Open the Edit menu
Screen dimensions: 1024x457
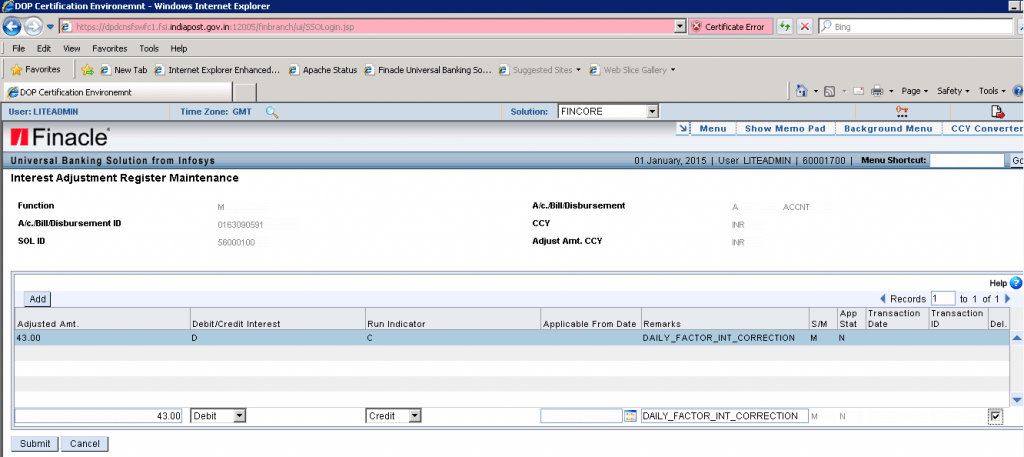click(x=44, y=48)
